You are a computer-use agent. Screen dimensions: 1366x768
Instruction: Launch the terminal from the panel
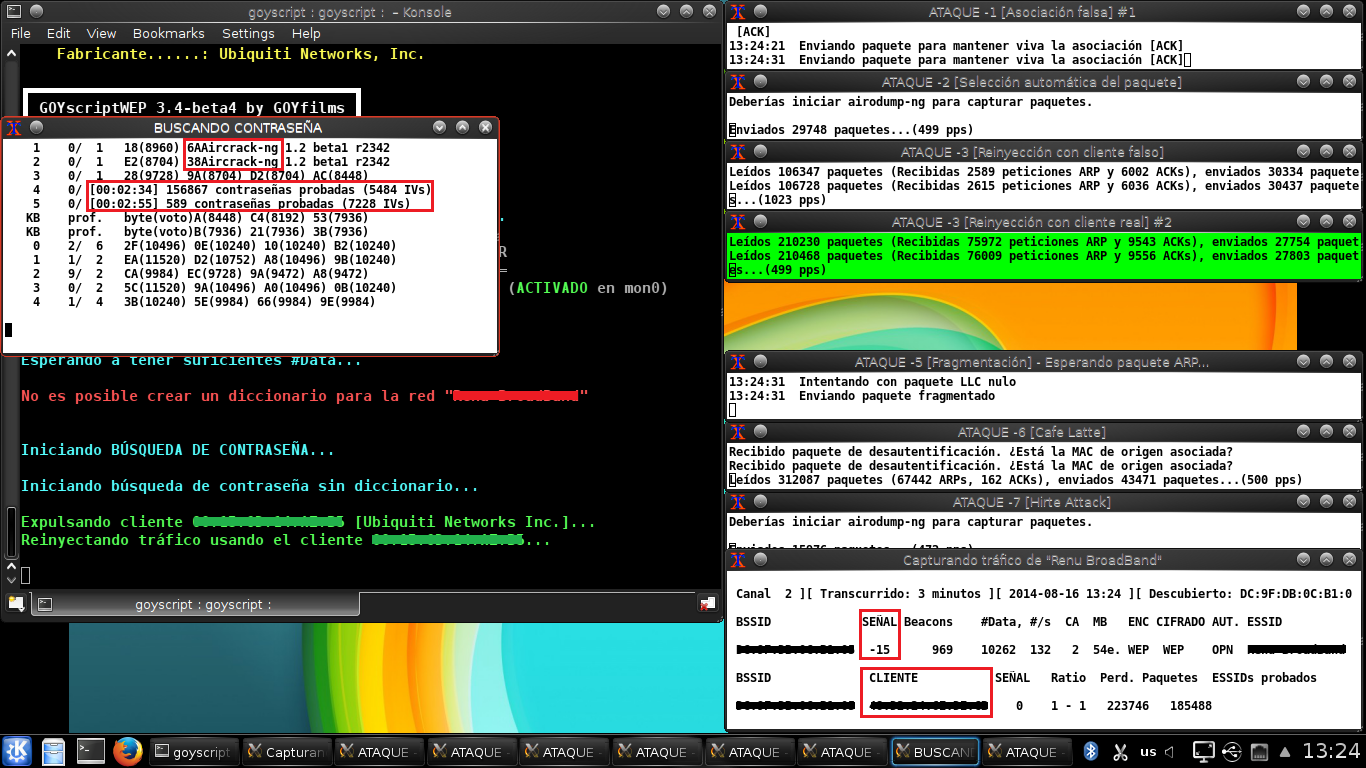click(x=90, y=751)
